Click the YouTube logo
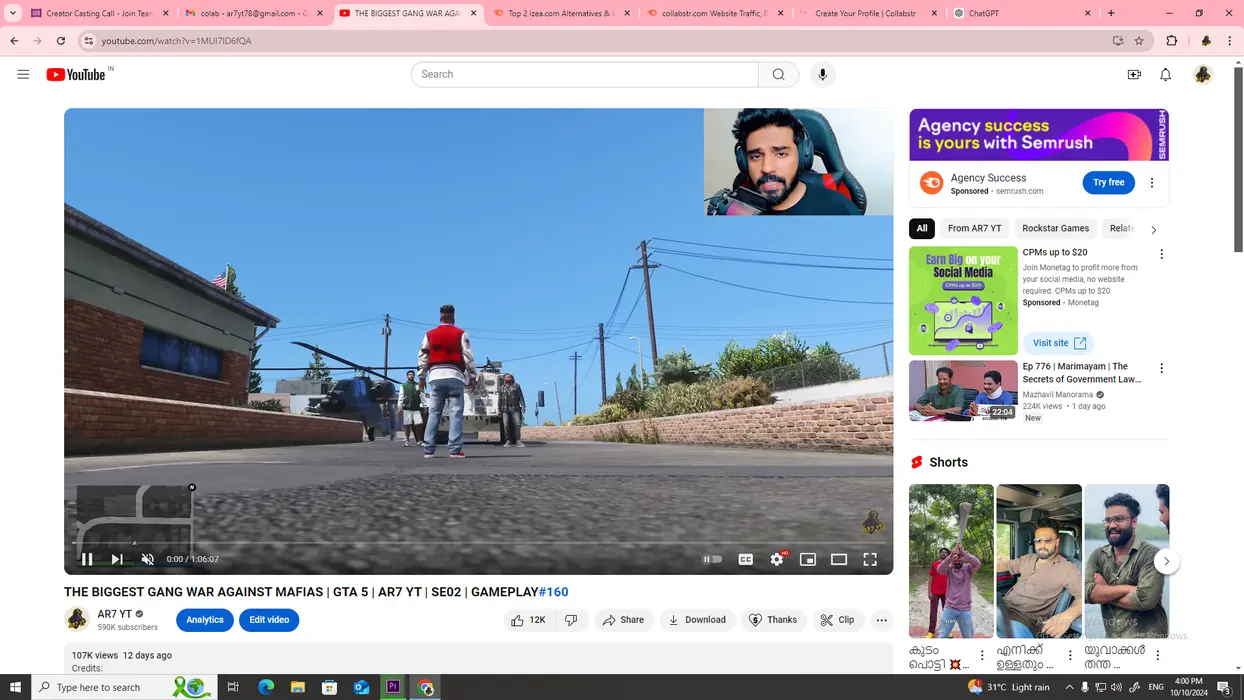 coord(76,75)
